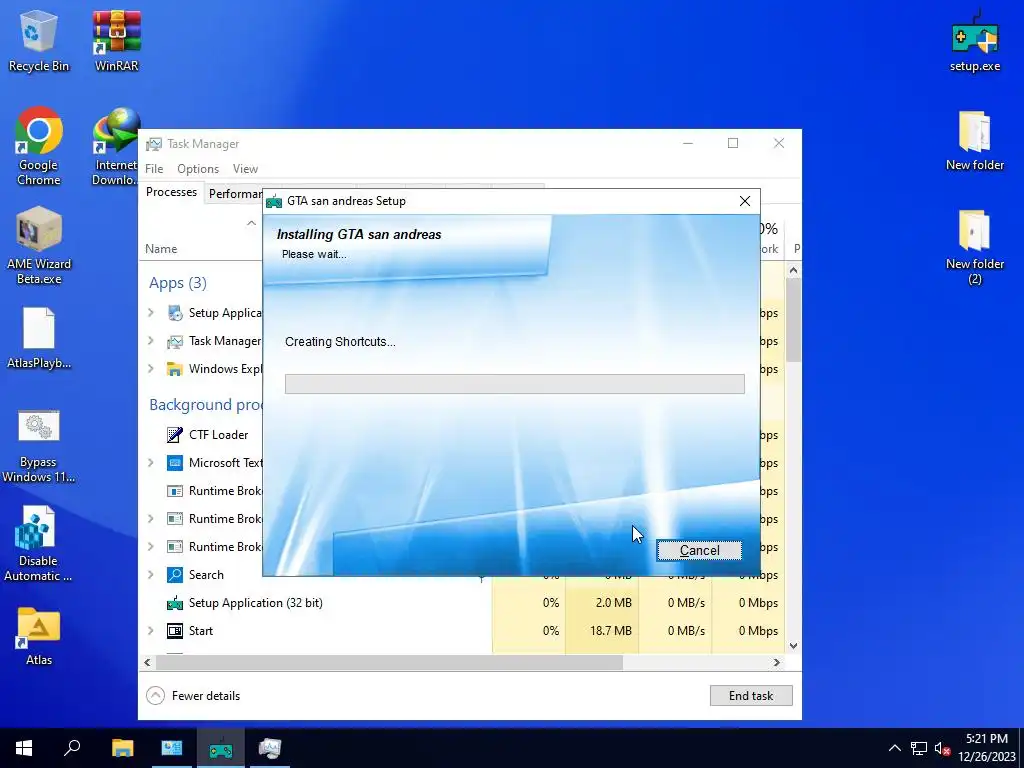The width and height of the screenshot is (1024, 768).
Task: Select the Google Chrome desktop icon
Action: tap(38, 146)
